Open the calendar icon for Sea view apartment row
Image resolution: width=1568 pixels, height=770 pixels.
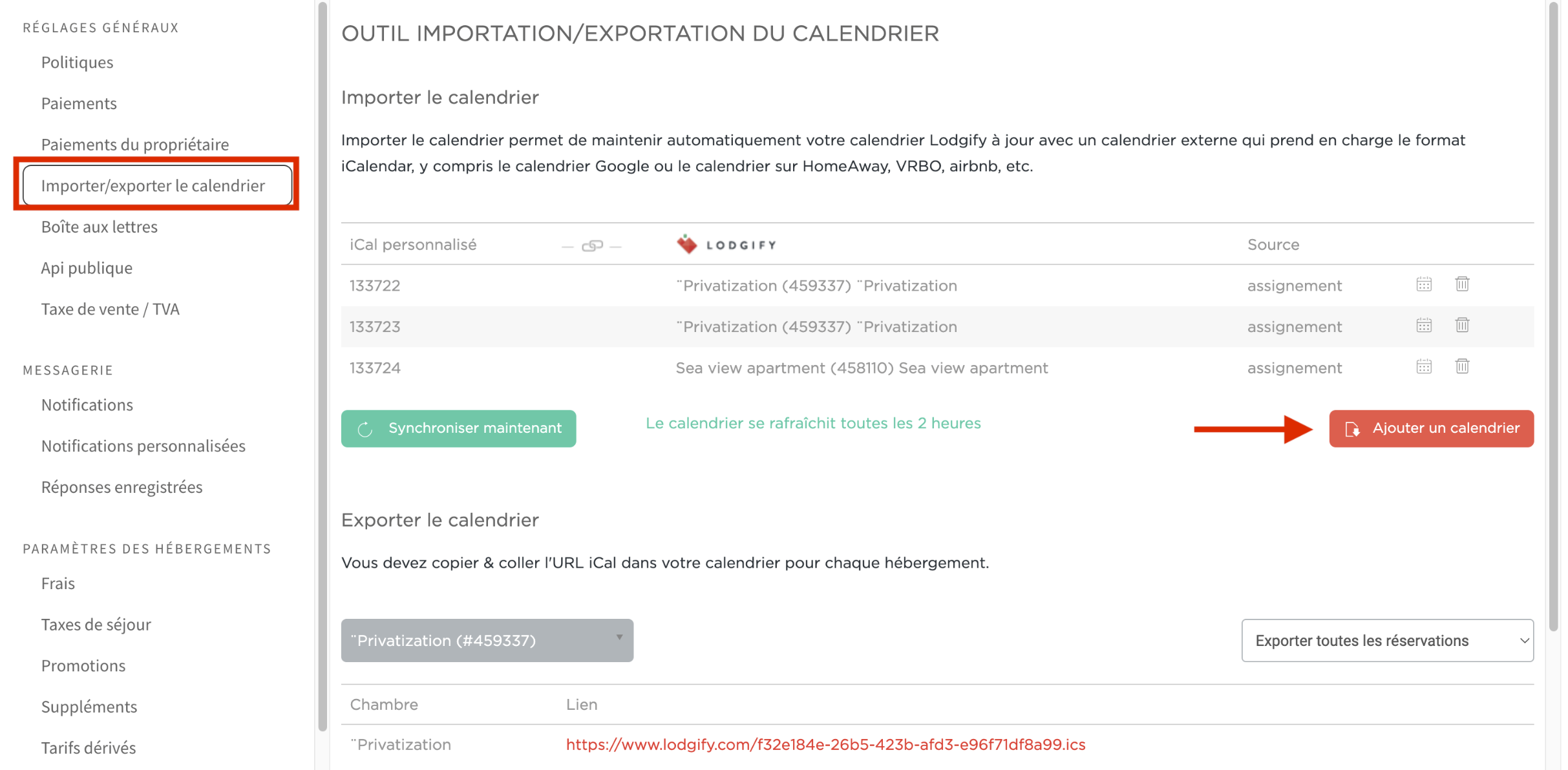point(1424,366)
